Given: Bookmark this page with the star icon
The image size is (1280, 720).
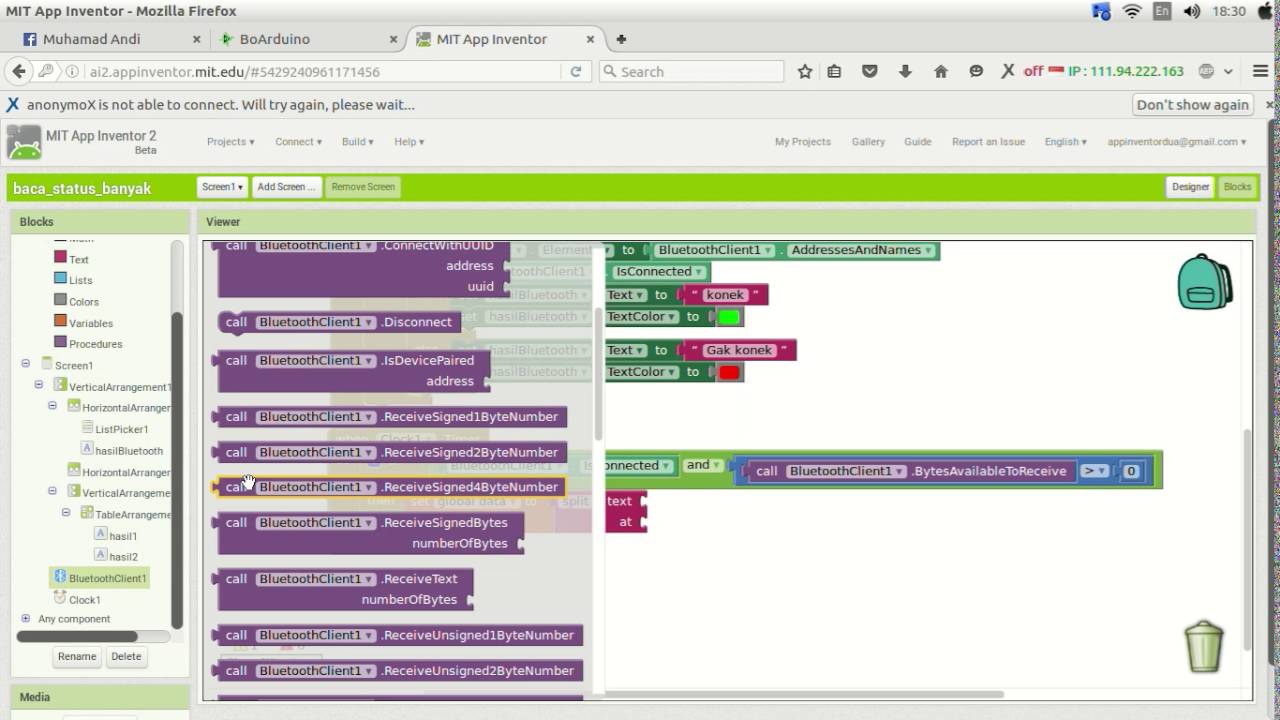Looking at the screenshot, I should tap(805, 72).
